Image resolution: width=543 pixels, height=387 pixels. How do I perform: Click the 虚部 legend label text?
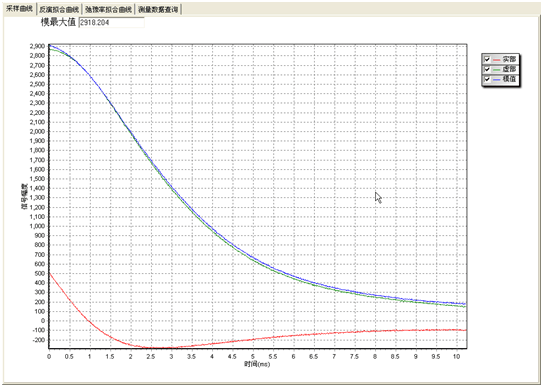pyautogui.click(x=509, y=69)
